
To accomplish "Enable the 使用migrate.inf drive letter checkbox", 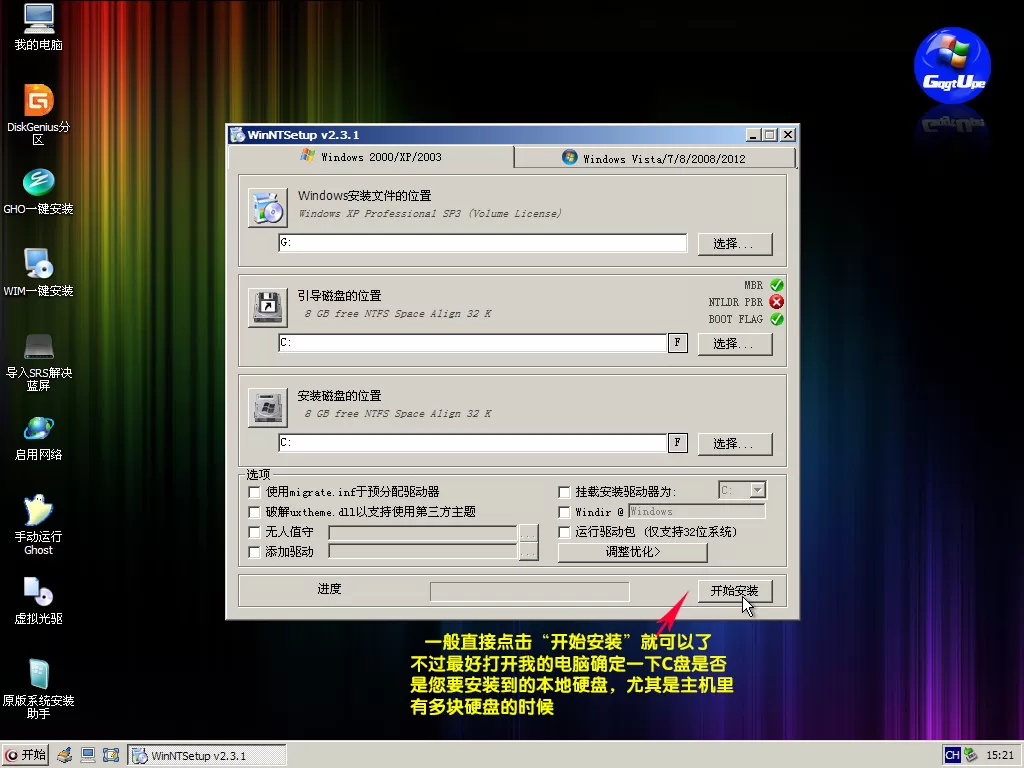I will pyautogui.click(x=254, y=492).
